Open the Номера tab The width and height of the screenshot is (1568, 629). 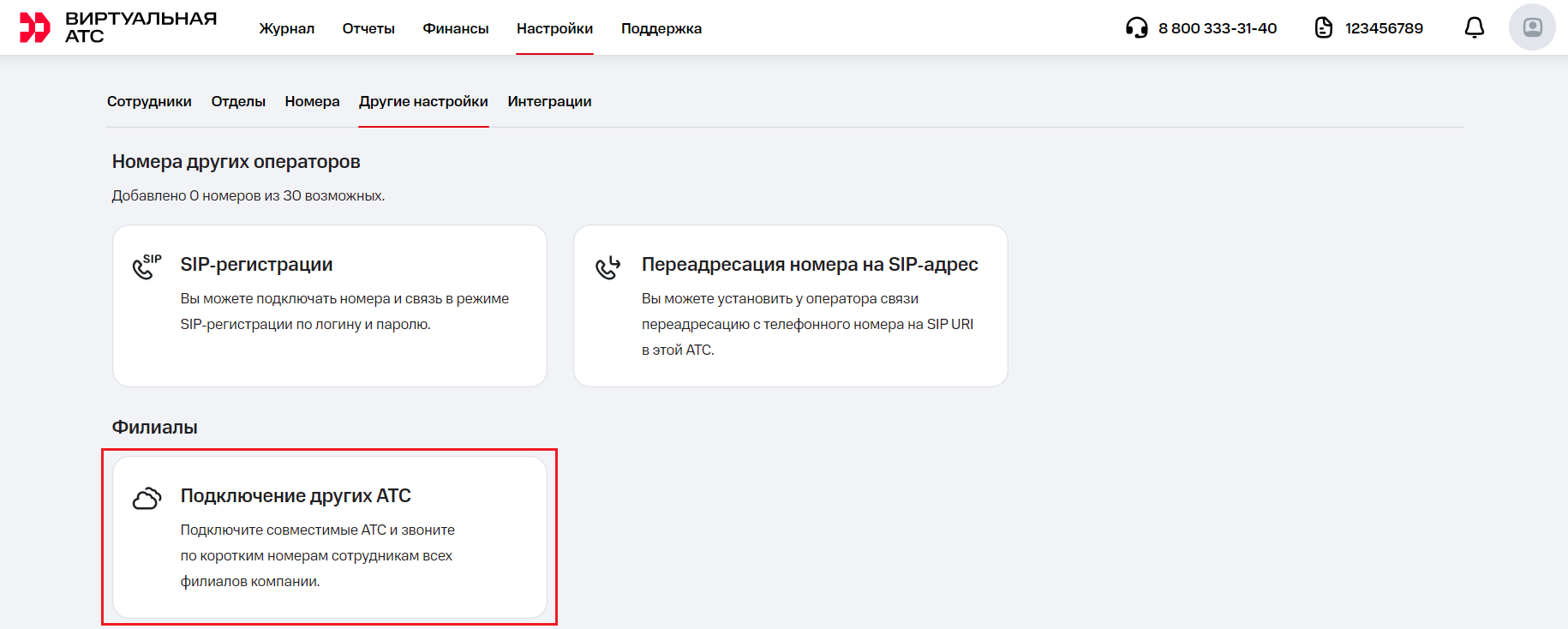[x=312, y=101]
